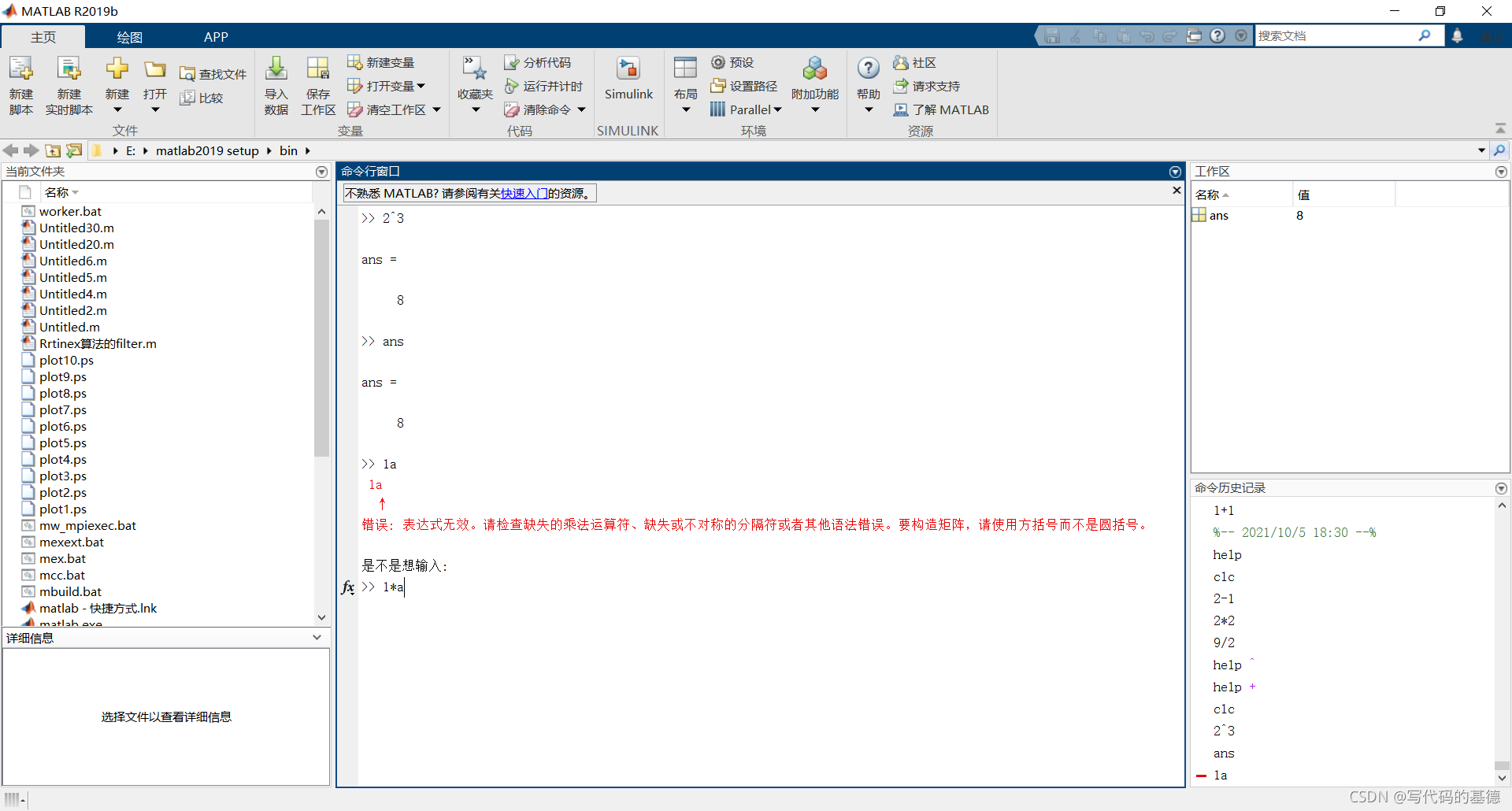Click the search folder magnifier icon
Viewport: 1512px width, 811px height.
point(1499,150)
